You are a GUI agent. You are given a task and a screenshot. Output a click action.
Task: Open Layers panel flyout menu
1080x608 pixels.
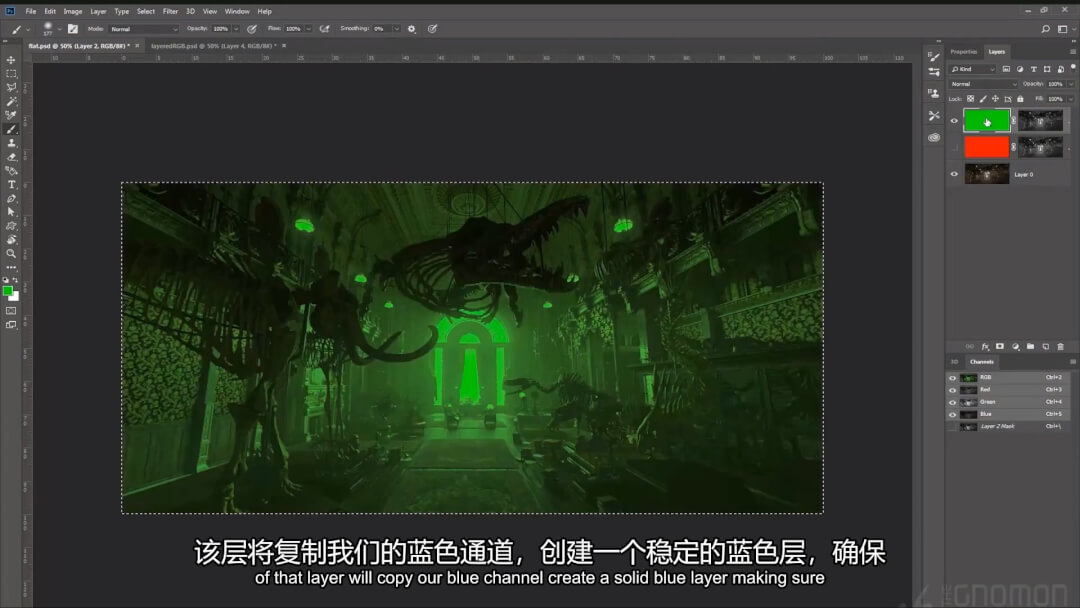[x=1072, y=52]
